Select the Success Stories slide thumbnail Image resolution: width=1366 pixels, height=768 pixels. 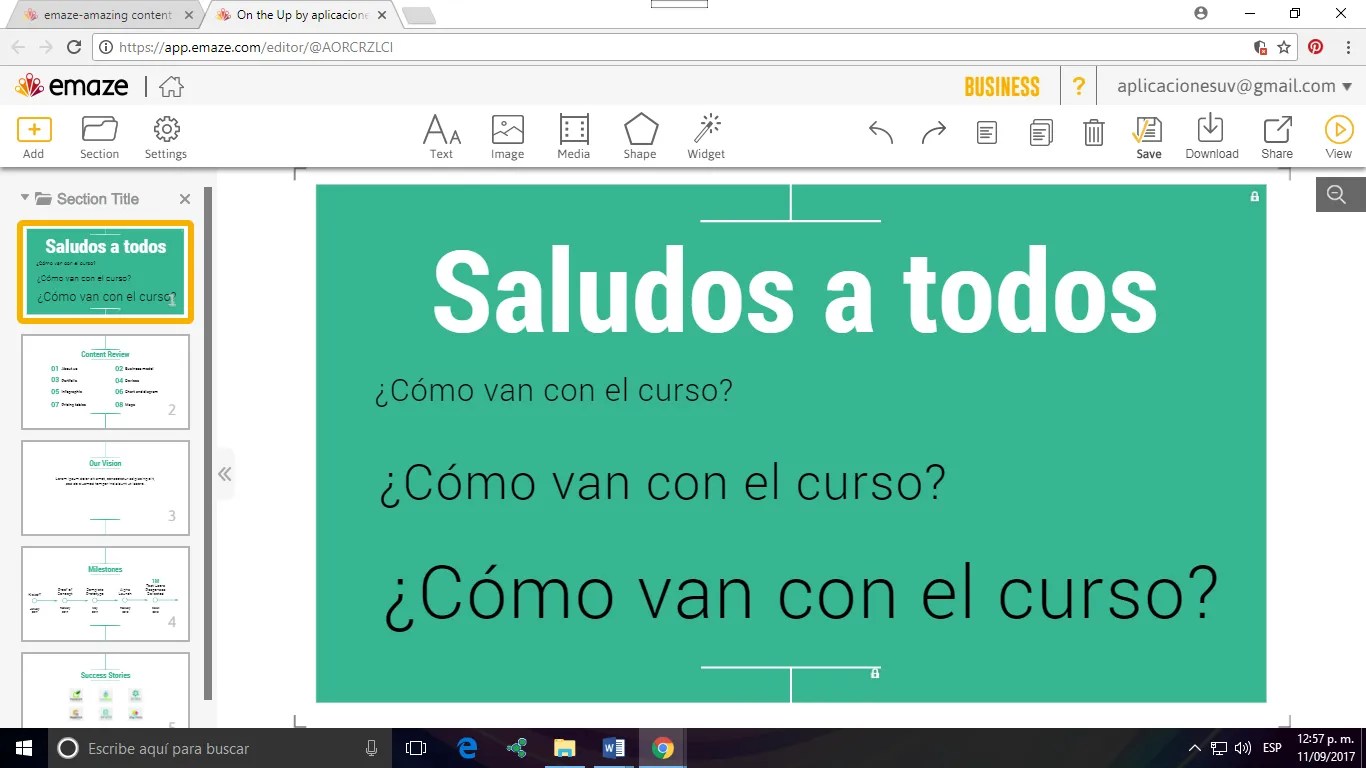coord(105,691)
